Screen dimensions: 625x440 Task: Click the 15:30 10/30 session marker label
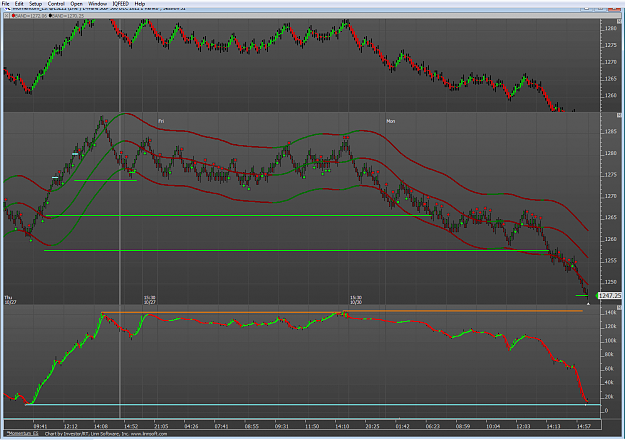(x=356, y=300)
